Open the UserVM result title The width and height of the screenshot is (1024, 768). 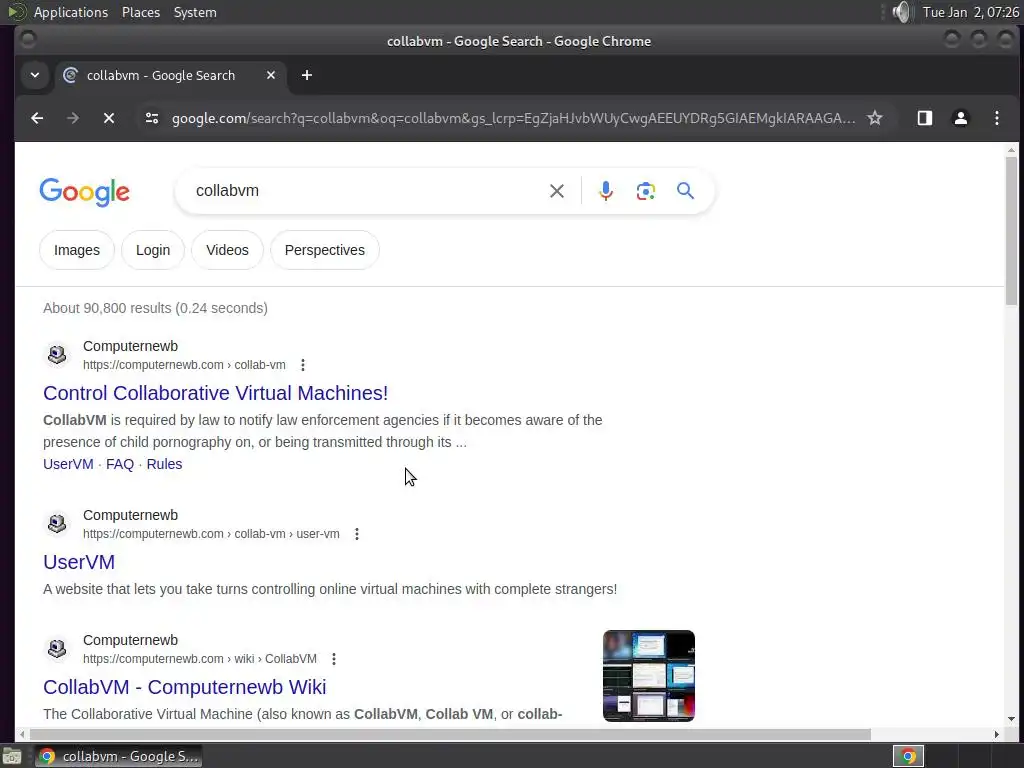click(79, 562)
